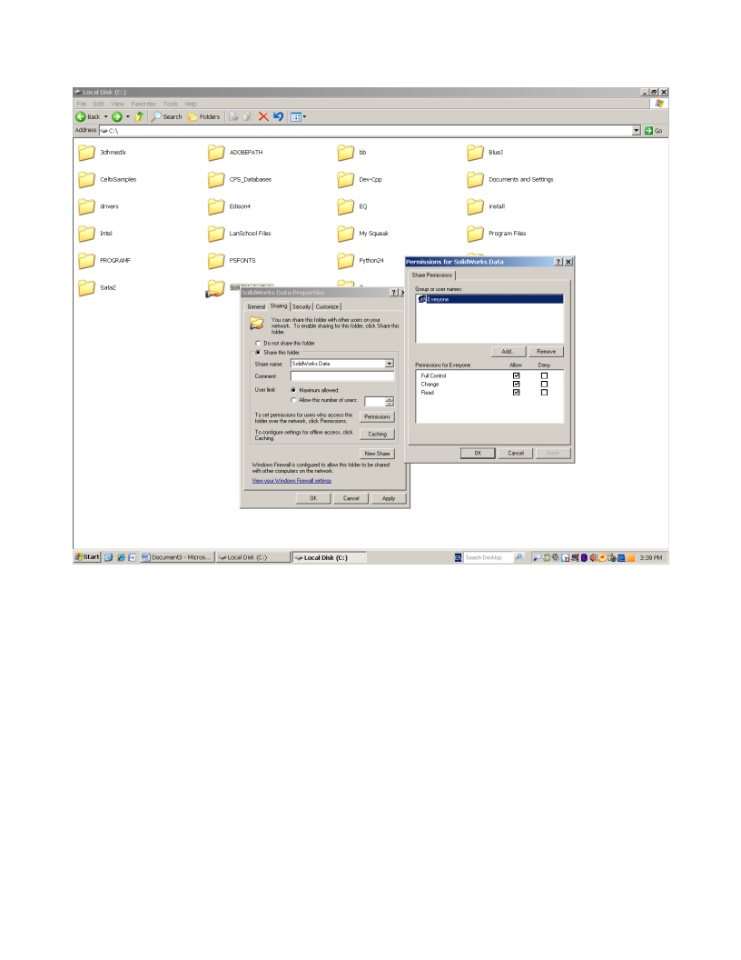Click the green Forward arrow icon
Image resolution: width=741 pixels, height=960 pixels.
point(116,116)
